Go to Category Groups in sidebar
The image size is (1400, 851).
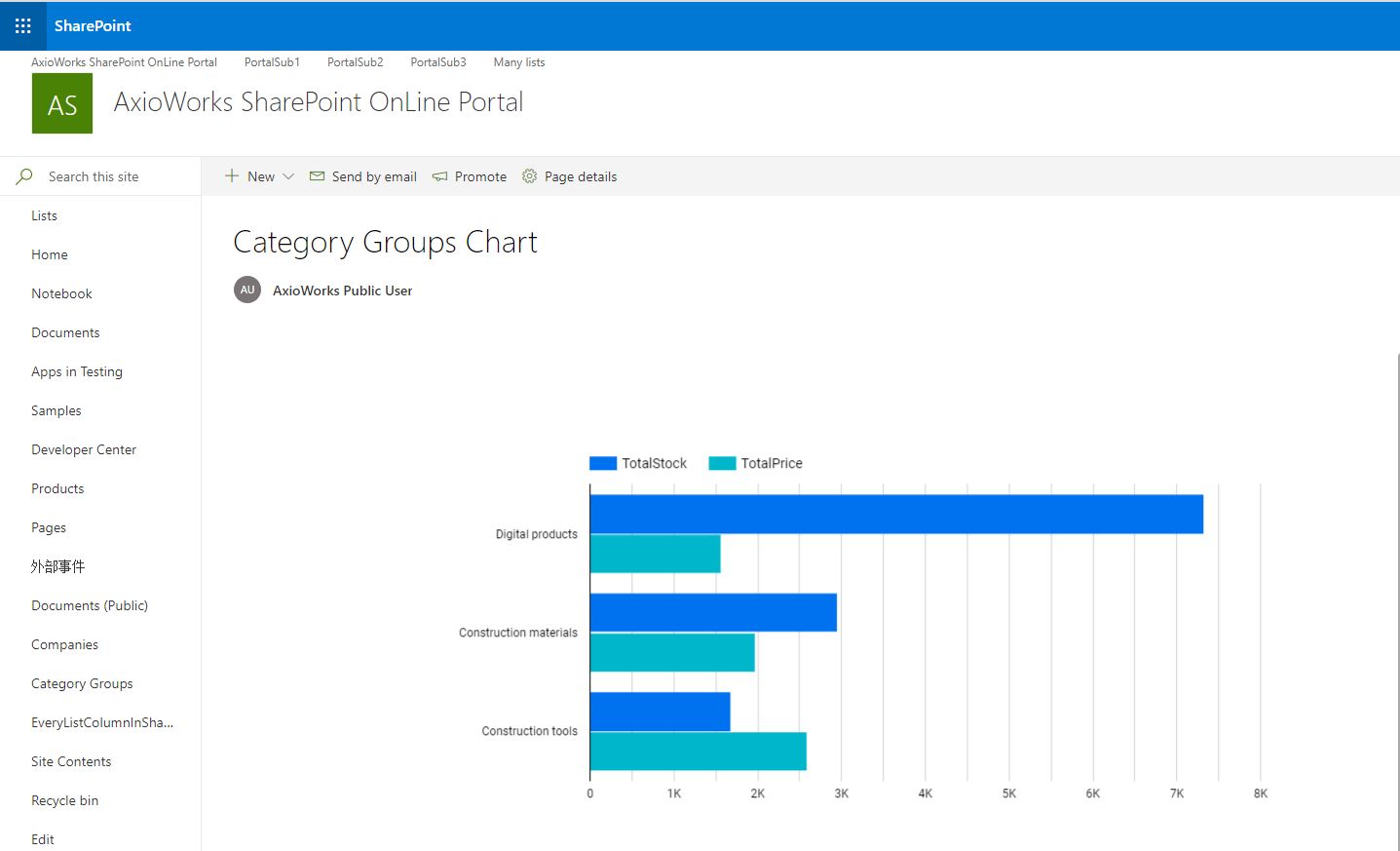[82, 683]
